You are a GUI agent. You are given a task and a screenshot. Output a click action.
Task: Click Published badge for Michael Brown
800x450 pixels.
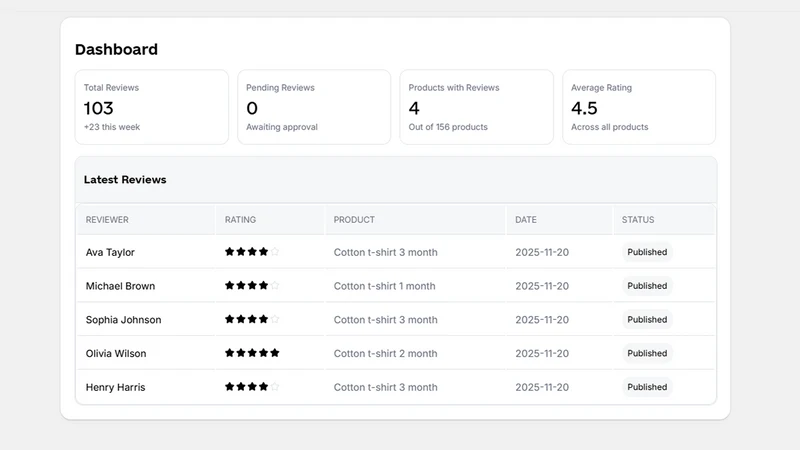click(x=647, y=286)
